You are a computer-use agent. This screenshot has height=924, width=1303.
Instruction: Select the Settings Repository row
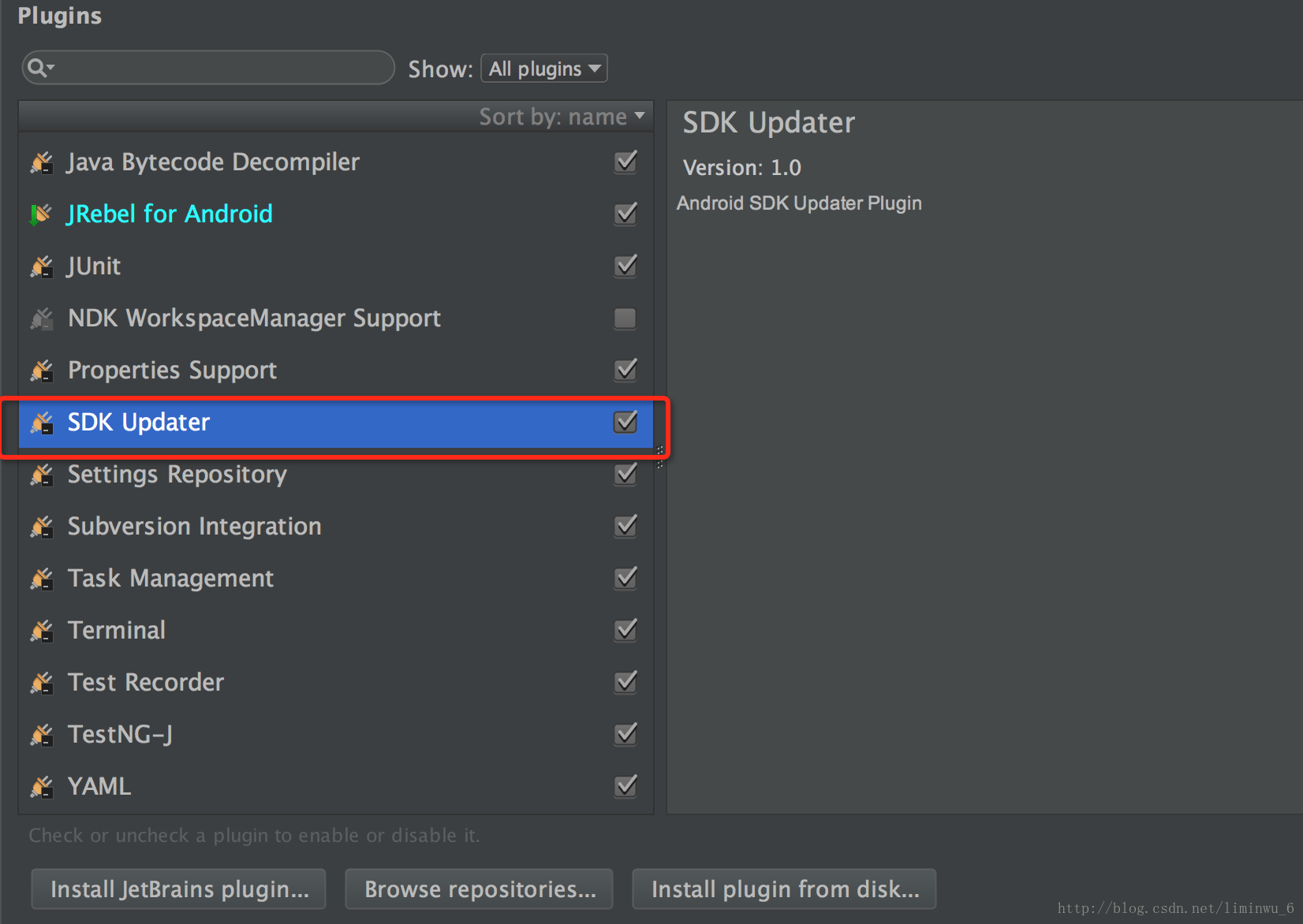tap(336, 475)
